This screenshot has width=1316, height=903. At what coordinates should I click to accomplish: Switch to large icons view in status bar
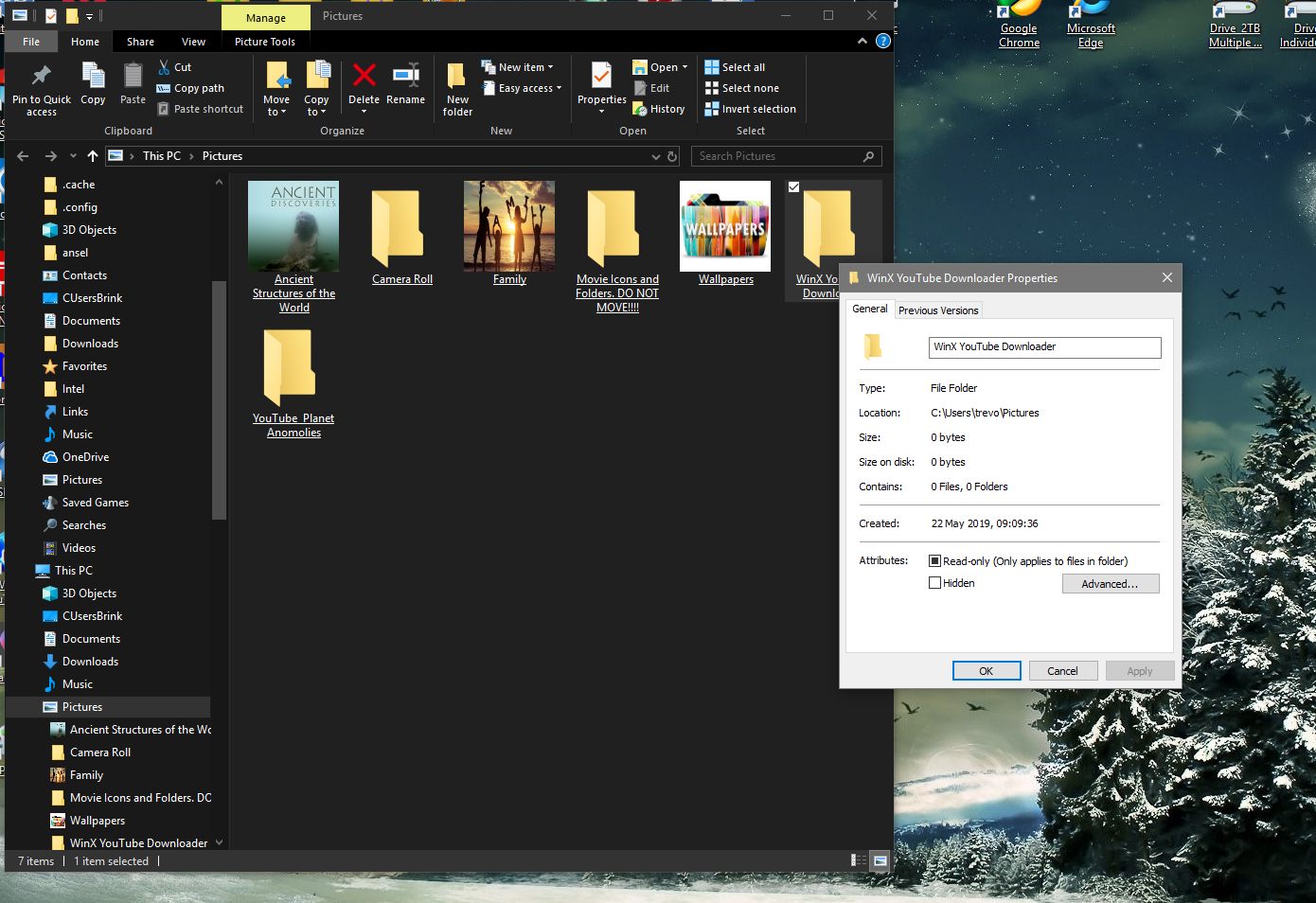(880, 860)
